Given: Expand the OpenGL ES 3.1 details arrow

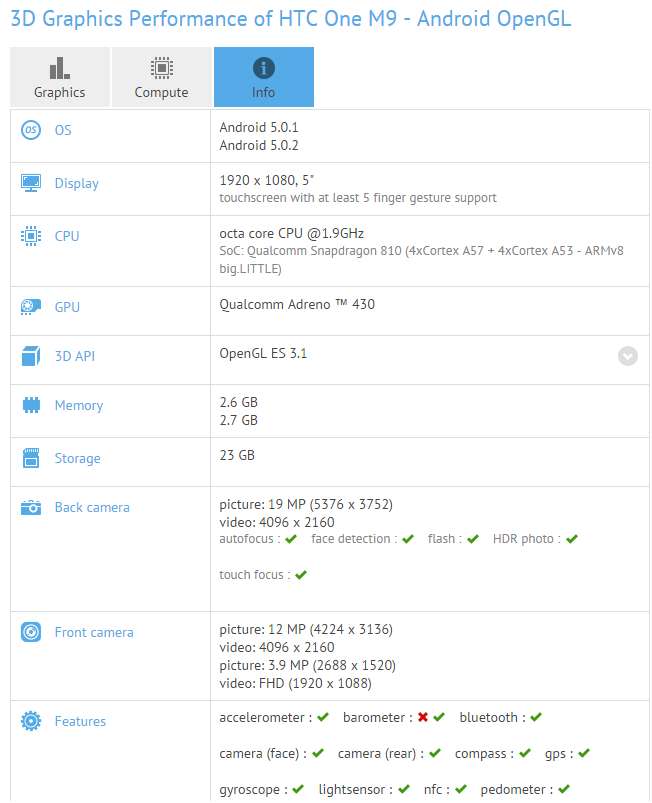Looking at the screenshot, I should click(627, 356).
